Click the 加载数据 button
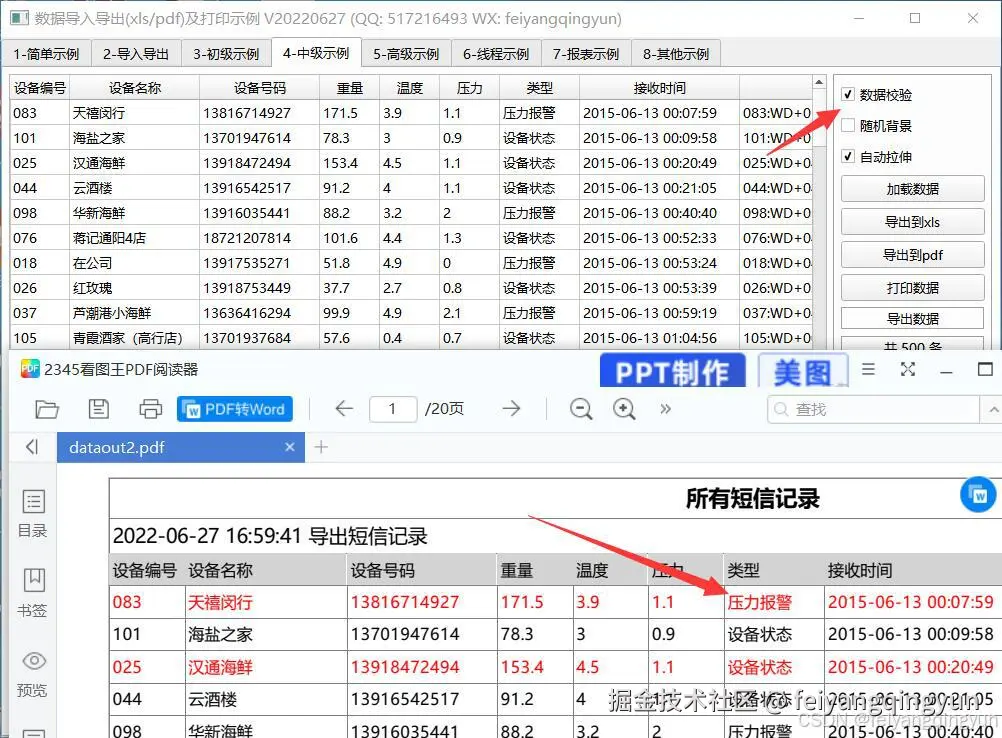The width and height of the screenshot is (1002, 738). (x=911, y=188)
